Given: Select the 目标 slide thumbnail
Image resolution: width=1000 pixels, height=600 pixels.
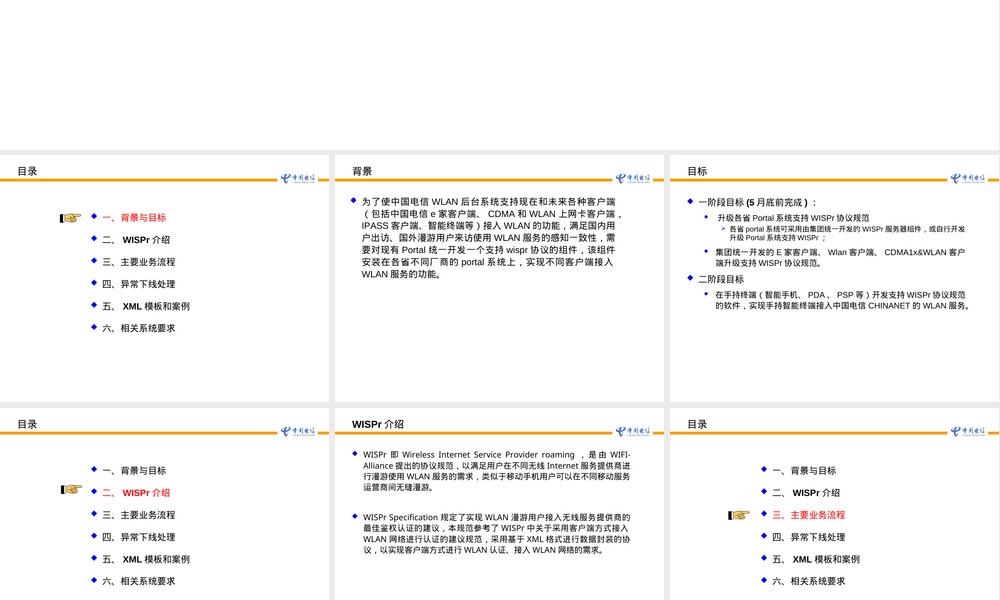Looking at the screenshot, I should click(834, 279).
